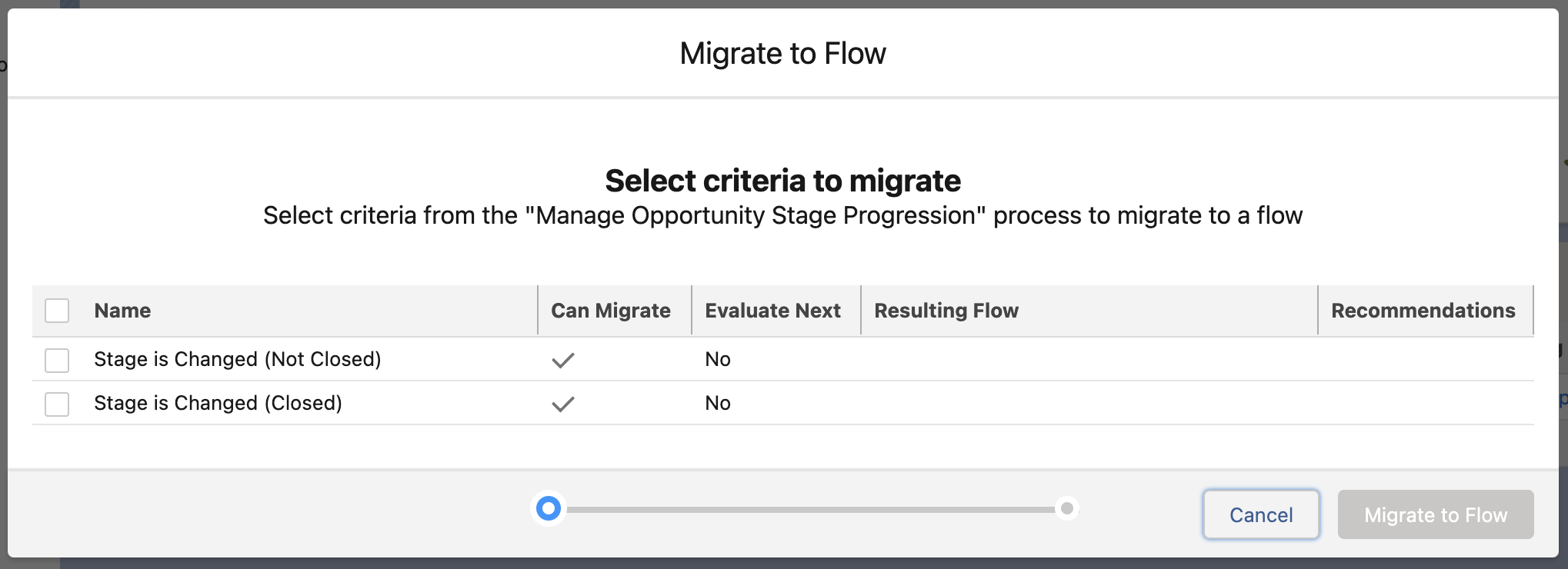
Task: Click the last step progress indicator dot
Action: [x=1067, y=508]
